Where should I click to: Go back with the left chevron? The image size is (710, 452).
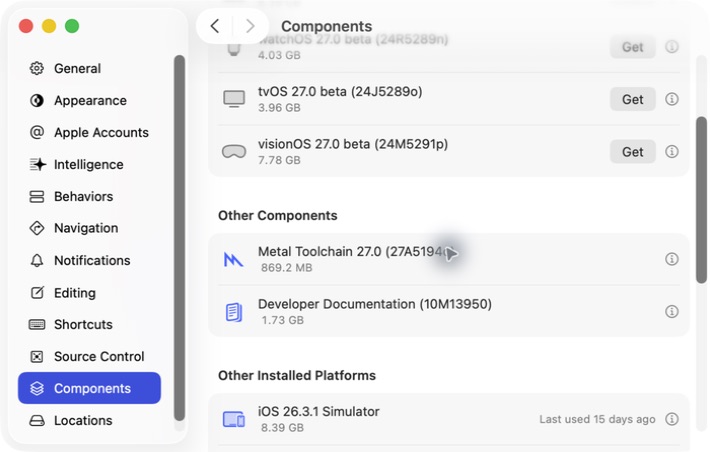coord(215,26)
